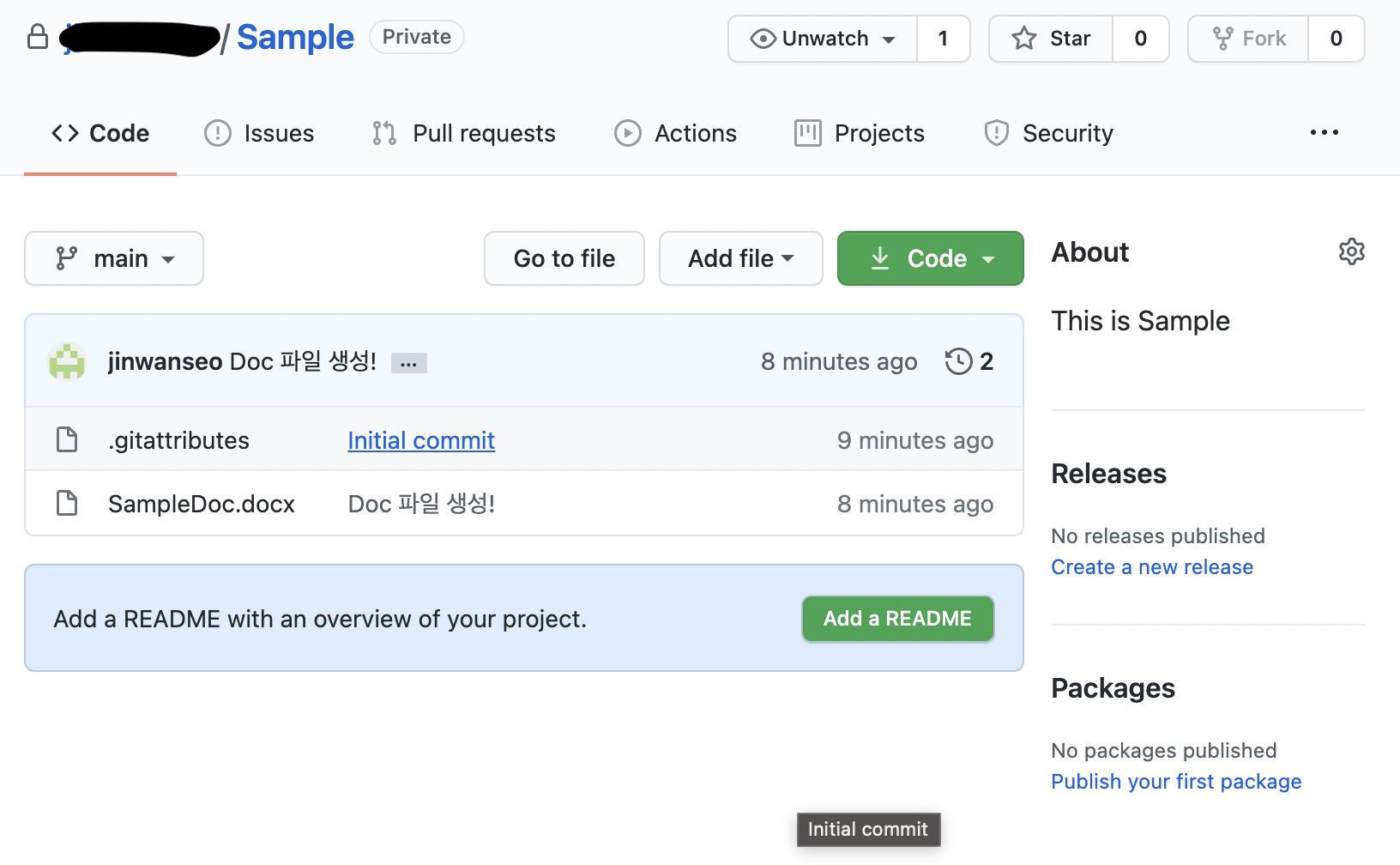
Task: Open the SampleDoc.docx file
Action: tap(202, 504)
